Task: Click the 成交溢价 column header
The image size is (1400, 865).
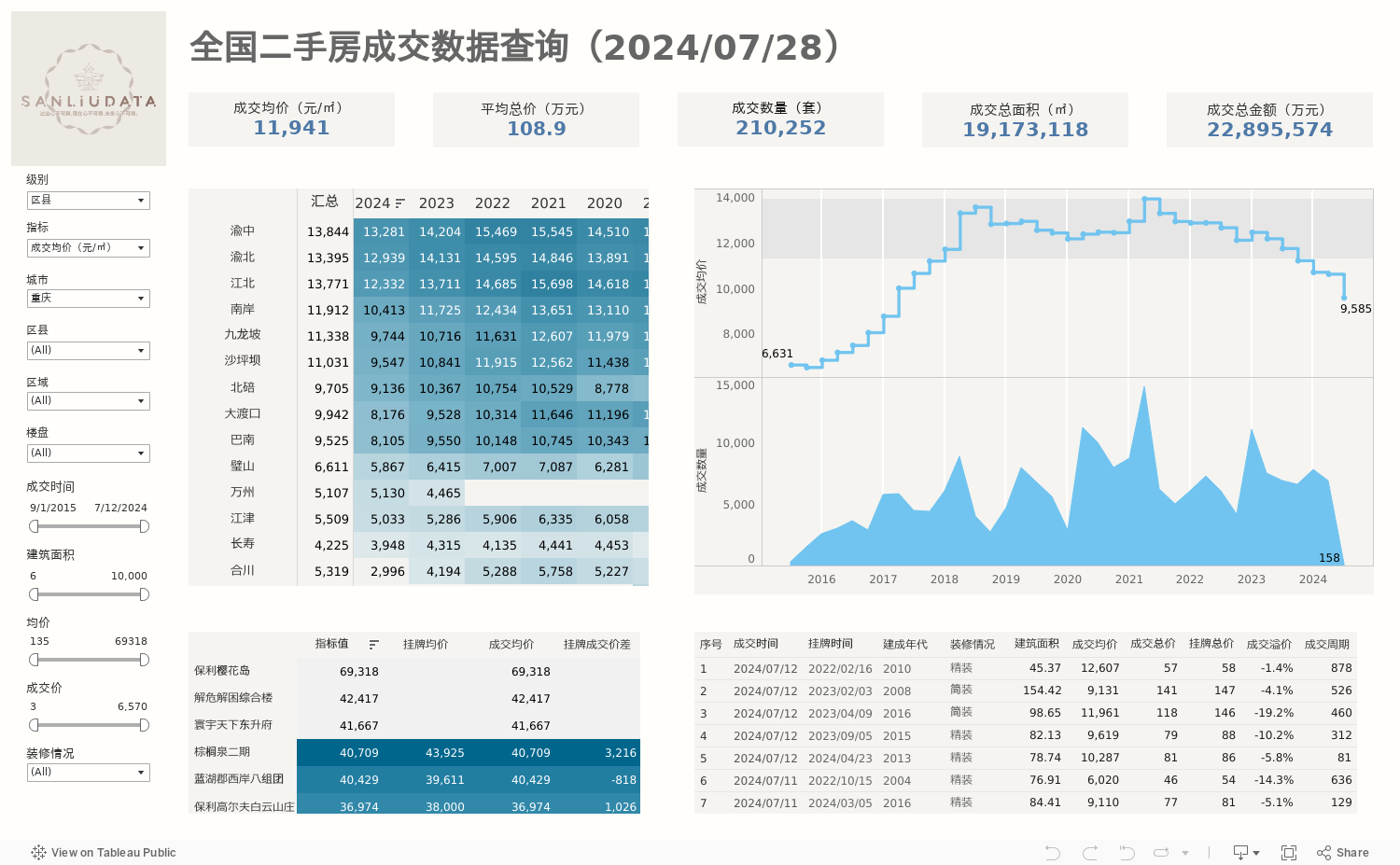Action: click(x=1269, y=644)
